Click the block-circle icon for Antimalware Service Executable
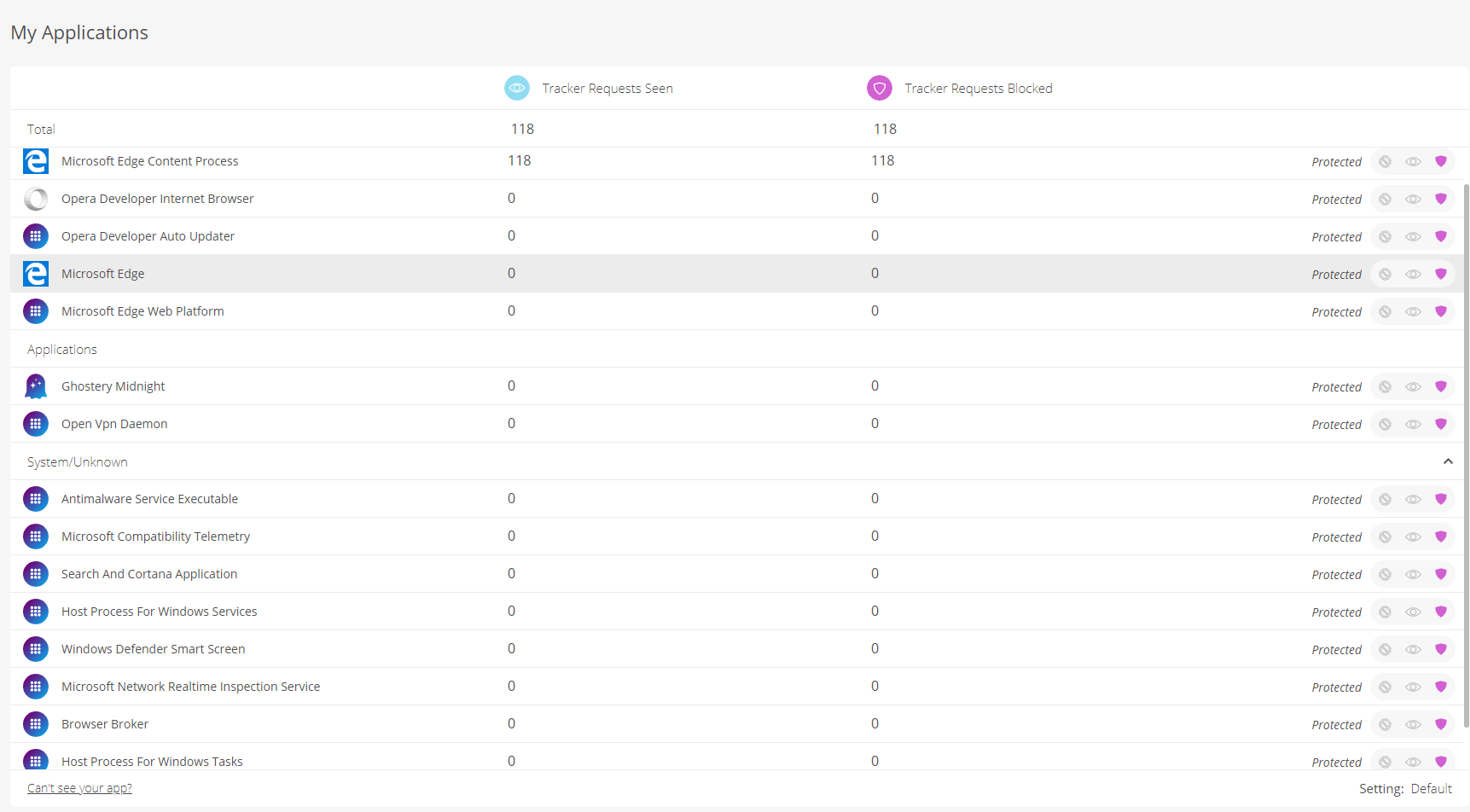The height and width of the screenshot is (812, 1470). [1385, 499]
